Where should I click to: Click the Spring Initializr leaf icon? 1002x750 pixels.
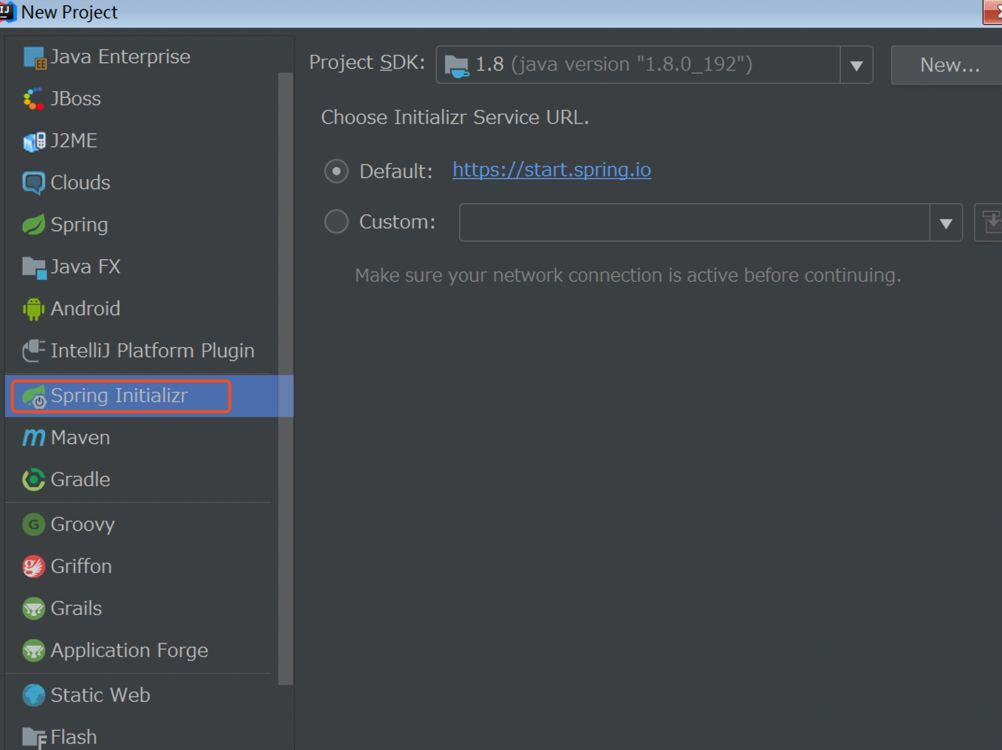click(x=34, y=396)
